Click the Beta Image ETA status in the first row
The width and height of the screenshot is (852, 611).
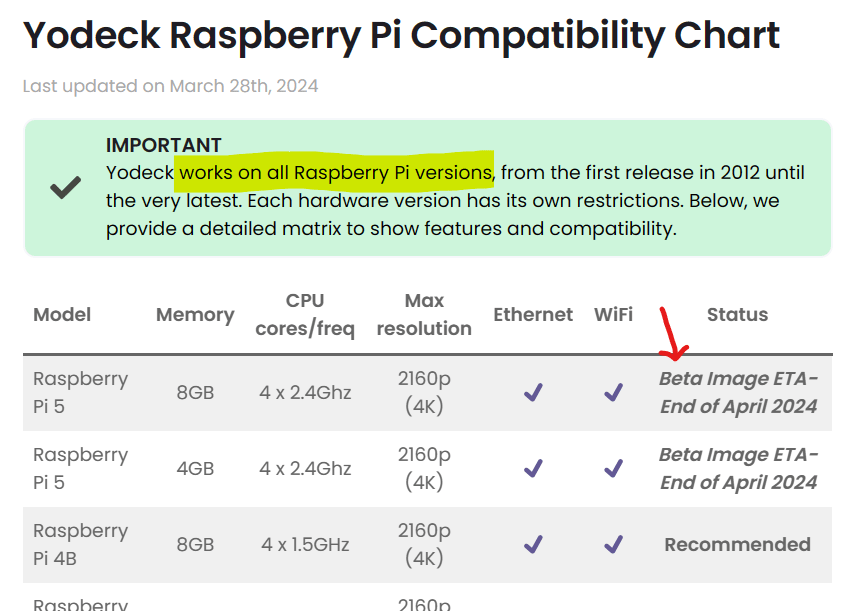738,393
